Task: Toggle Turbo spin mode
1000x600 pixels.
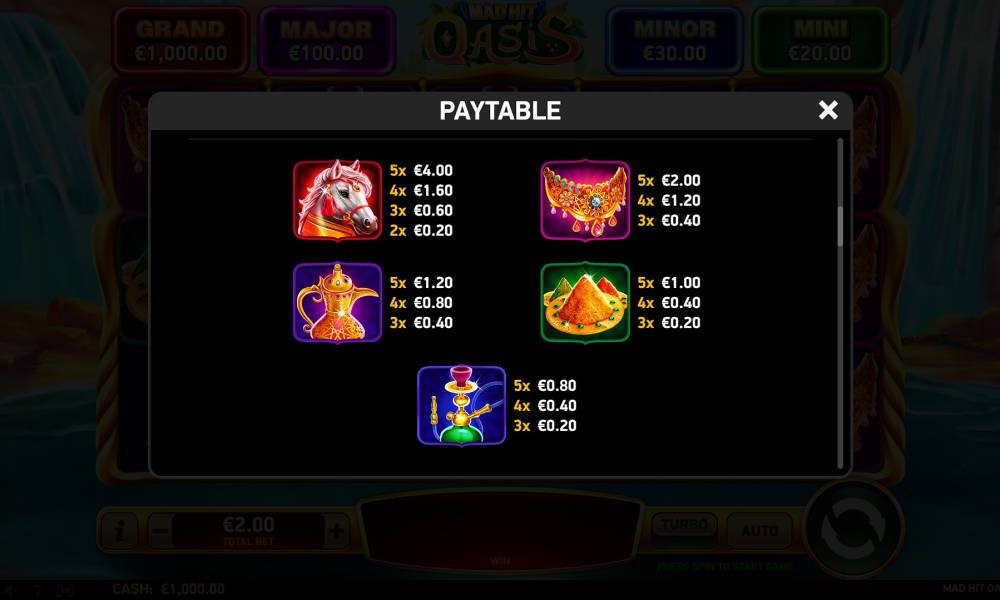Action: tap(684, 528)
